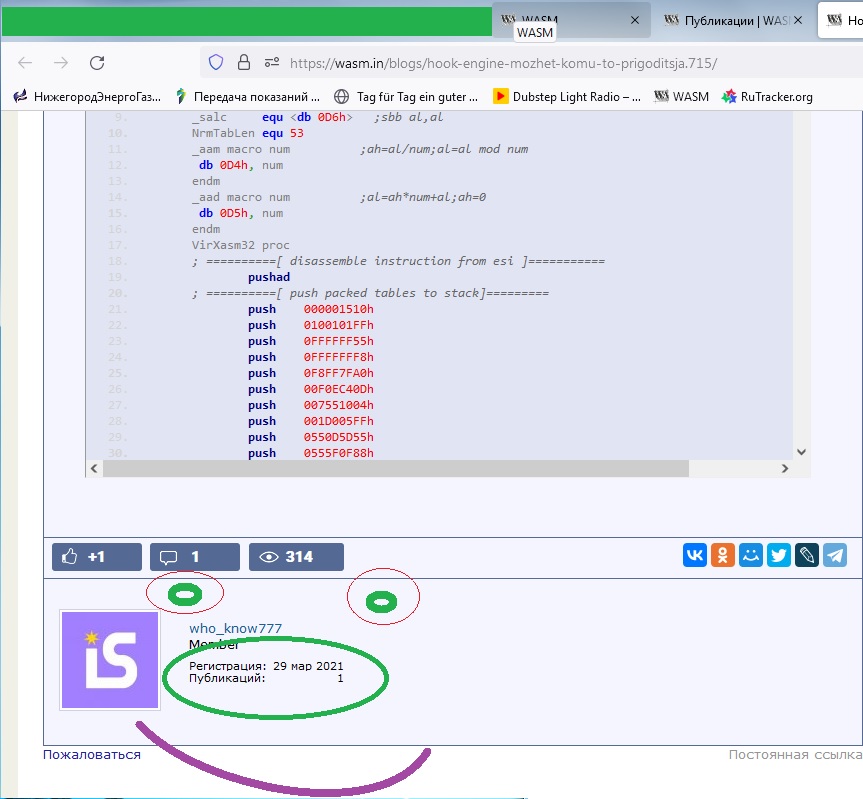Open site permissions icon in address bar
863x799 pixels.
[x=271, y=63]
